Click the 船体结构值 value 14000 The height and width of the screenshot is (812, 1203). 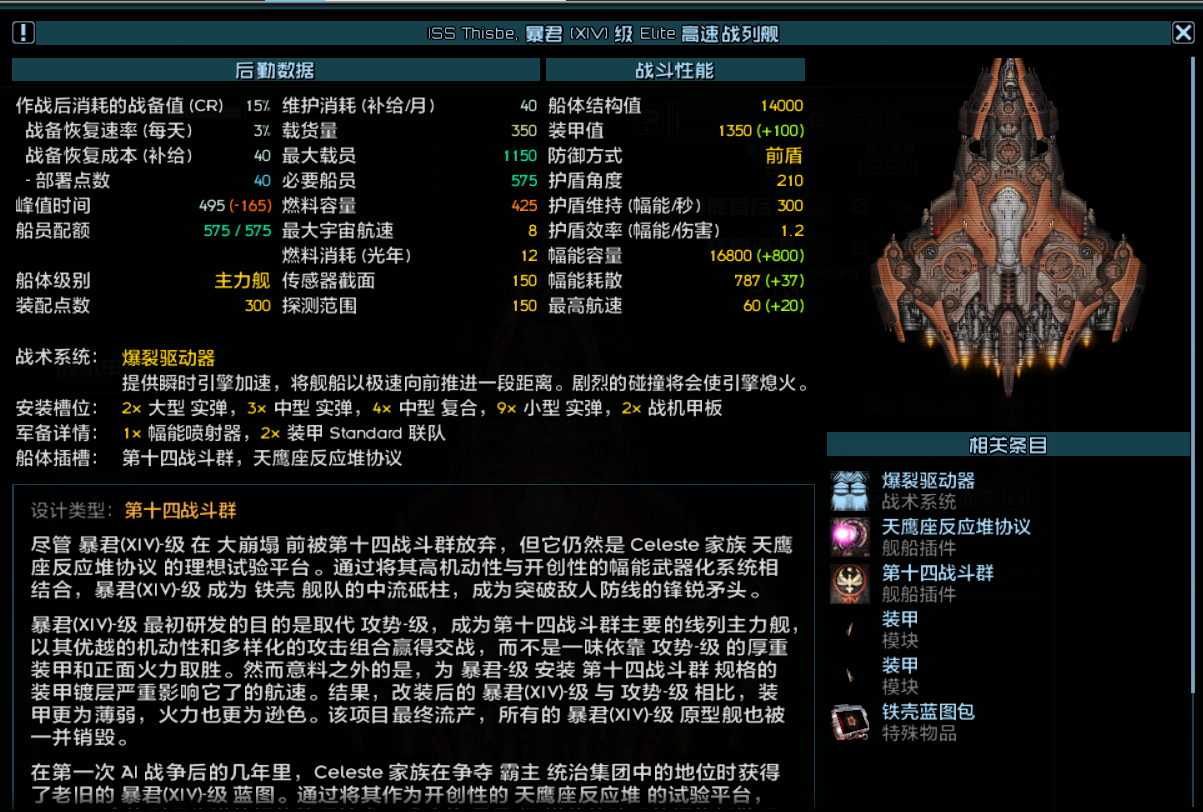(781, 106)
